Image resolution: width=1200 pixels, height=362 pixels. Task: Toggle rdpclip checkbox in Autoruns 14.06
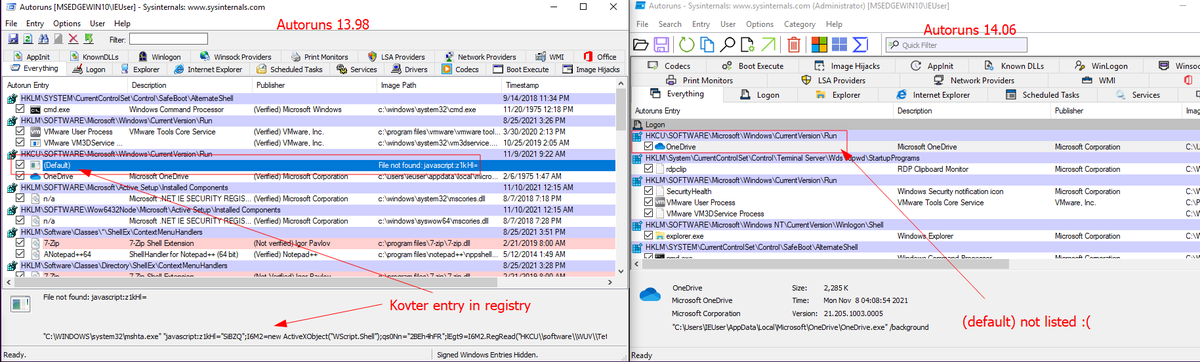(x=648, y=168)
